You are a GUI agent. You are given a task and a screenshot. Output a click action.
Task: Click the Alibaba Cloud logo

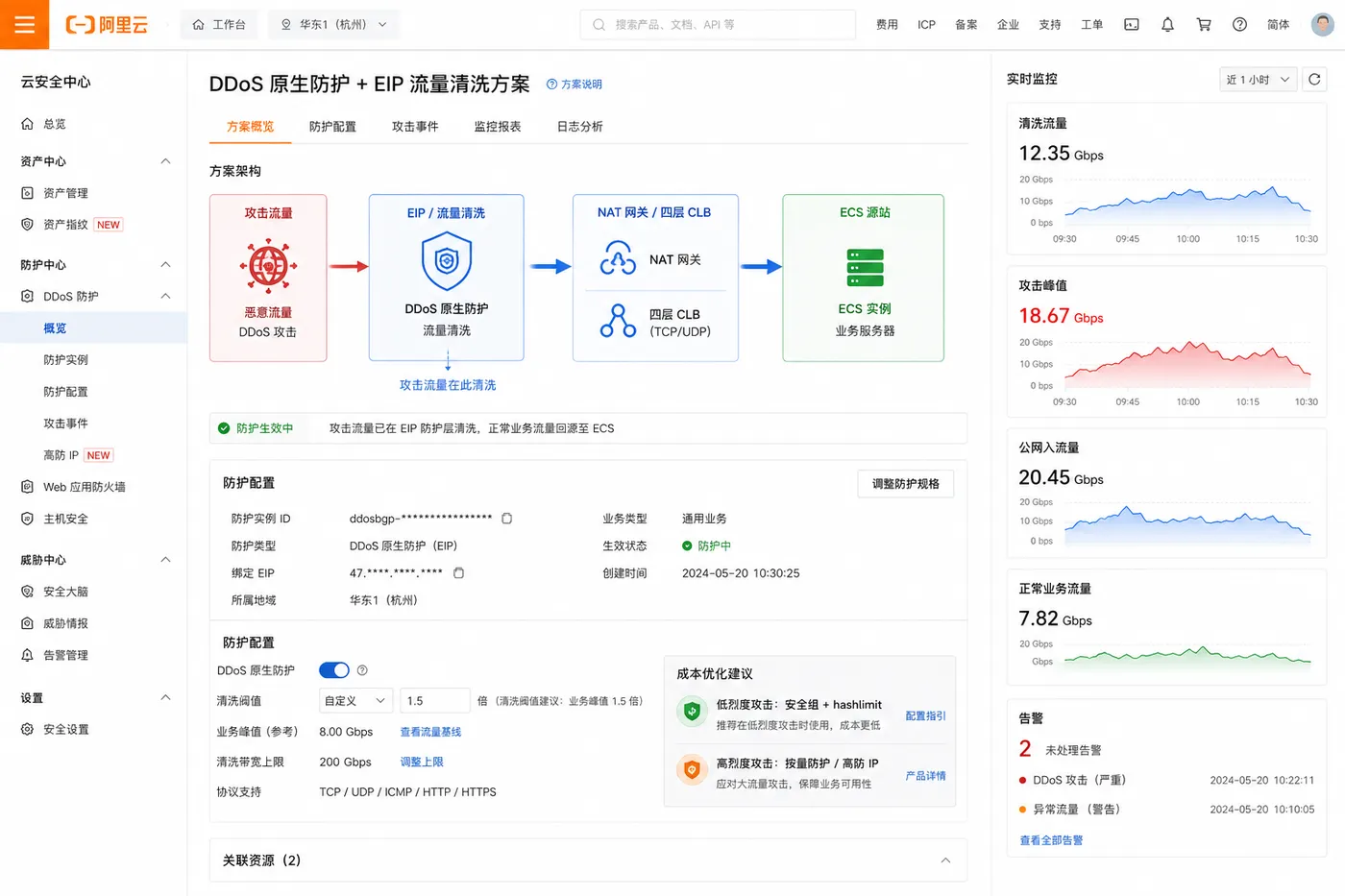tap(107, 25)
